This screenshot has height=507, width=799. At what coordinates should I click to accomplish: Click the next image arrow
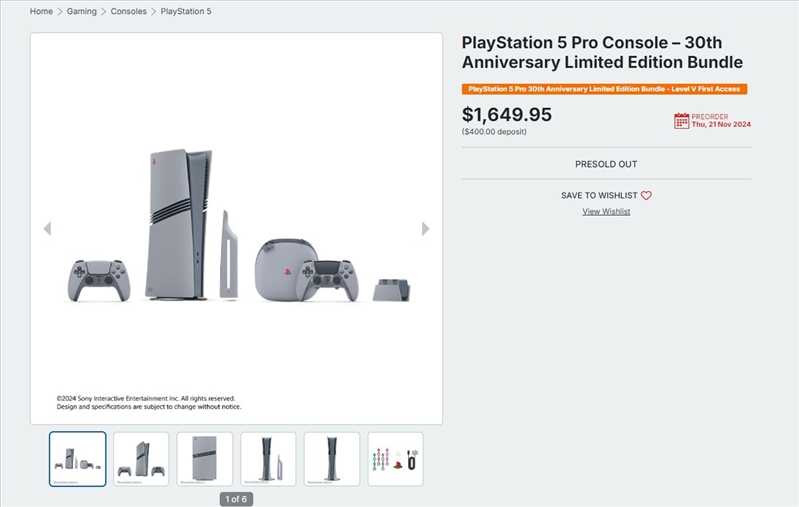[x=426, y=229]
